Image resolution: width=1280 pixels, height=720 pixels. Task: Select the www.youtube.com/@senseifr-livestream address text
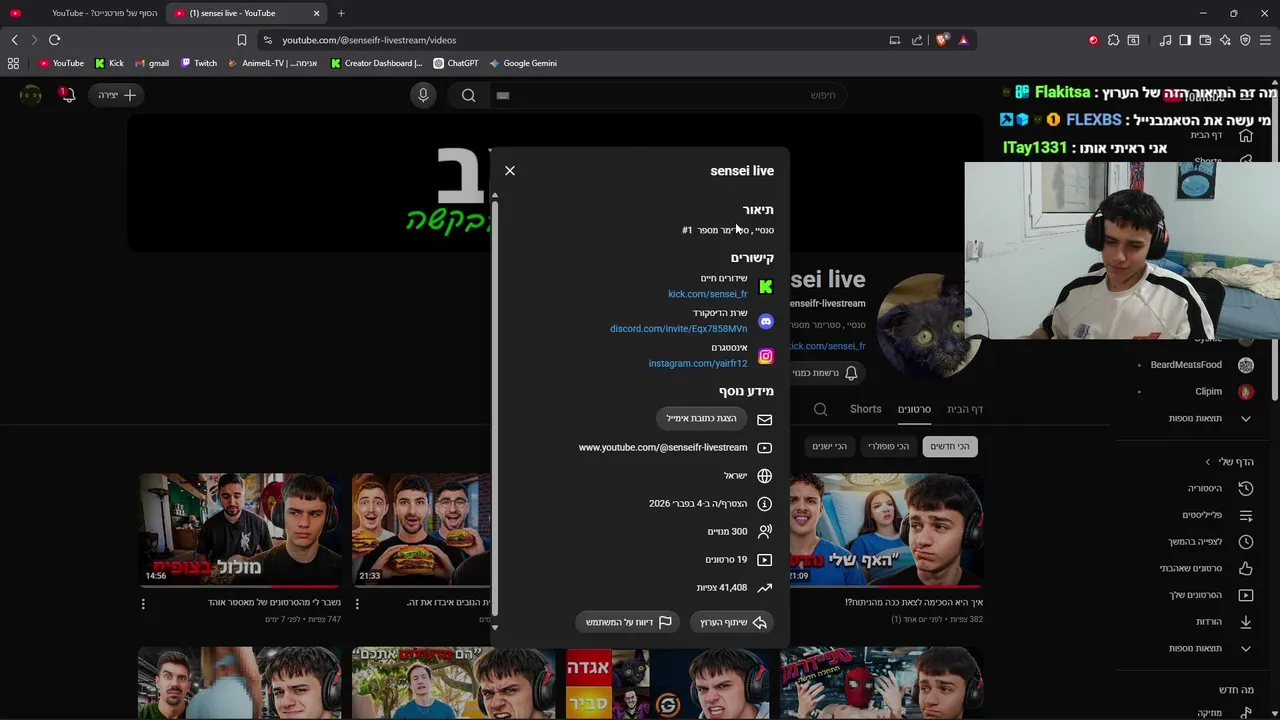pos(663,448)
